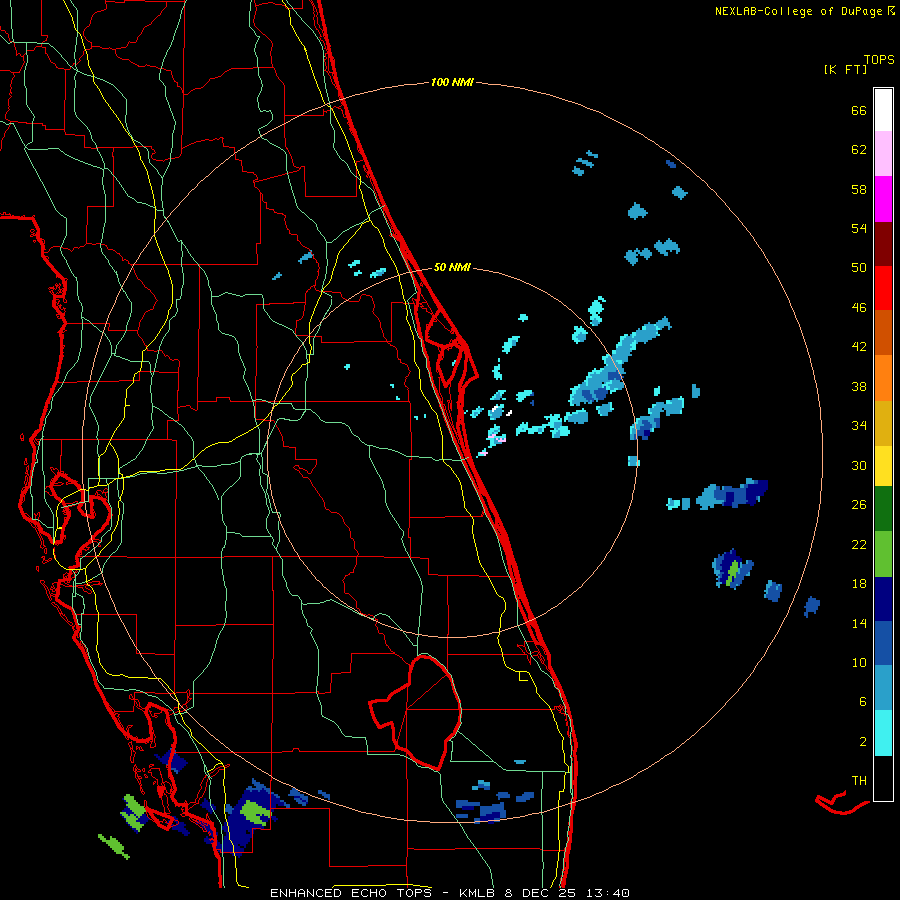Viewport: 900px width, 900px height.
Task: Click the 22 legend value
Action: 859,544
